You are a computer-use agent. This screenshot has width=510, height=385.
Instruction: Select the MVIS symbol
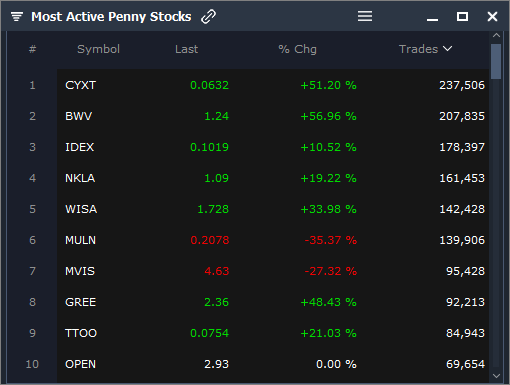click(x=80, y=271)
